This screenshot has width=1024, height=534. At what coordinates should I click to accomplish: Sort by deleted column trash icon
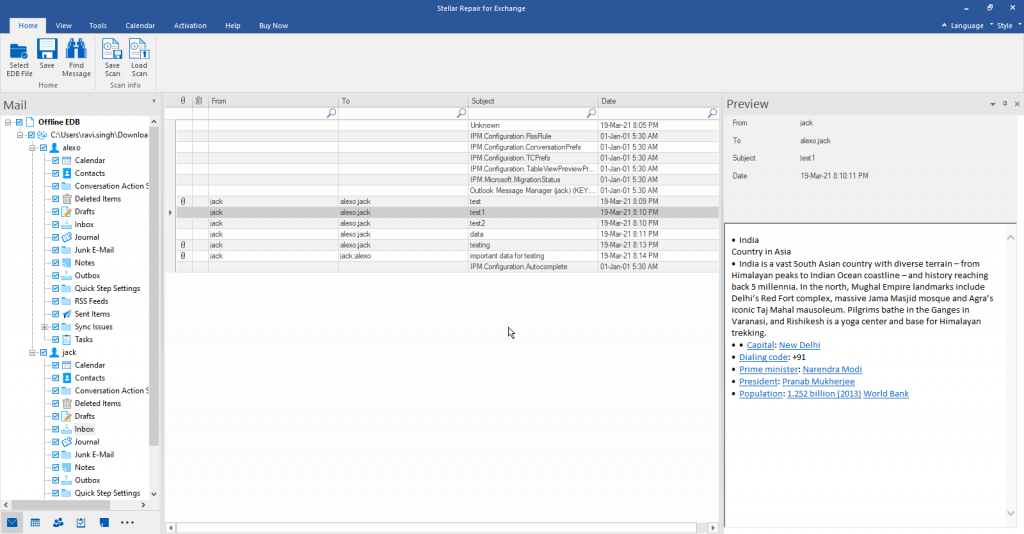coord(199,101)
